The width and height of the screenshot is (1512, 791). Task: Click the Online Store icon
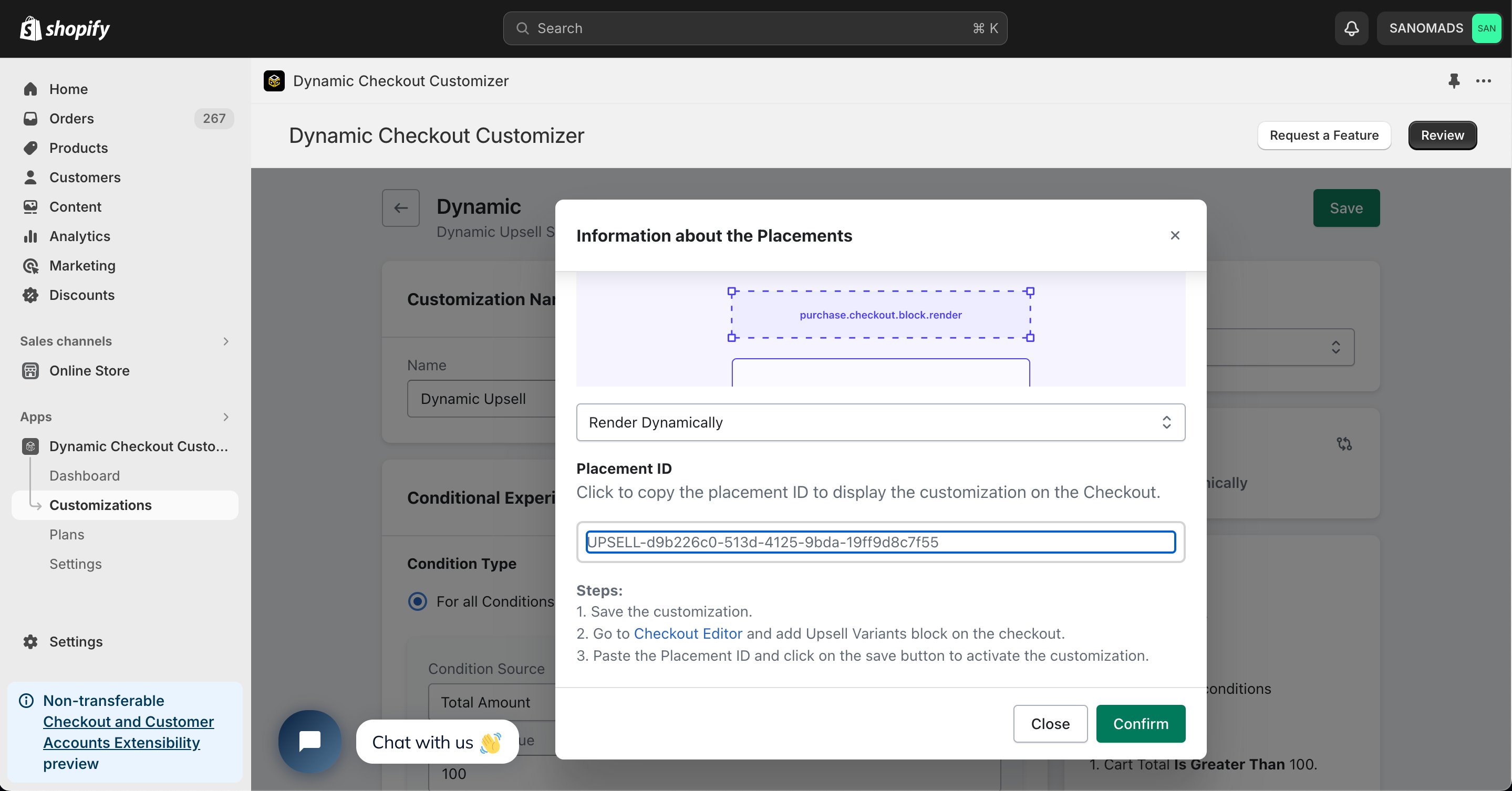[x=30, y=370]
